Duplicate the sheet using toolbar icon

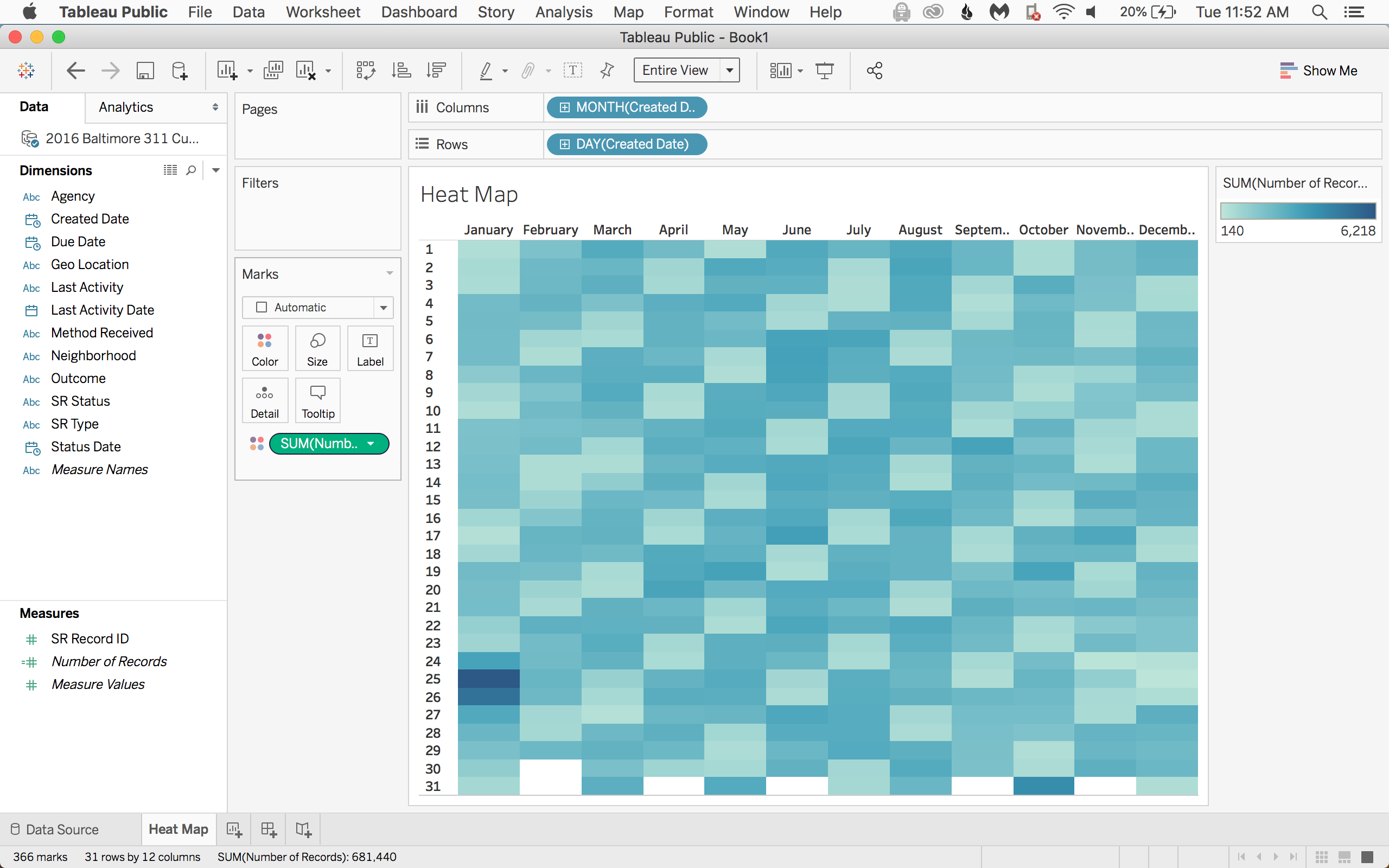point(273,71)
